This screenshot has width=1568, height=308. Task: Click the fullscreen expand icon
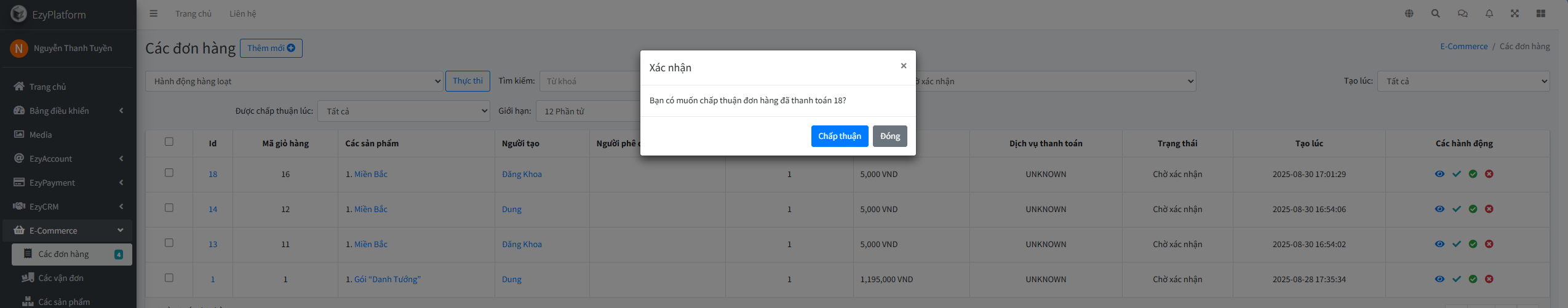point(1514,14)
